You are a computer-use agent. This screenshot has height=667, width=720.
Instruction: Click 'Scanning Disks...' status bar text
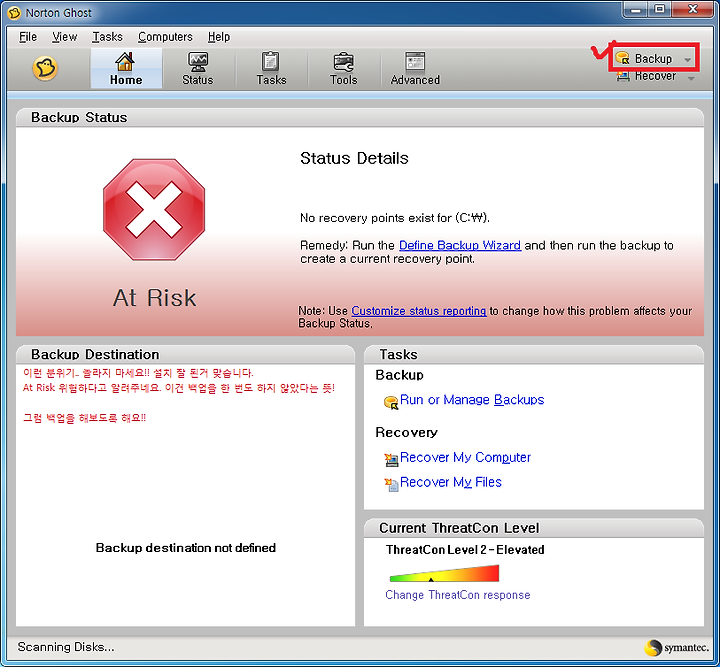(x=66, y=647)
